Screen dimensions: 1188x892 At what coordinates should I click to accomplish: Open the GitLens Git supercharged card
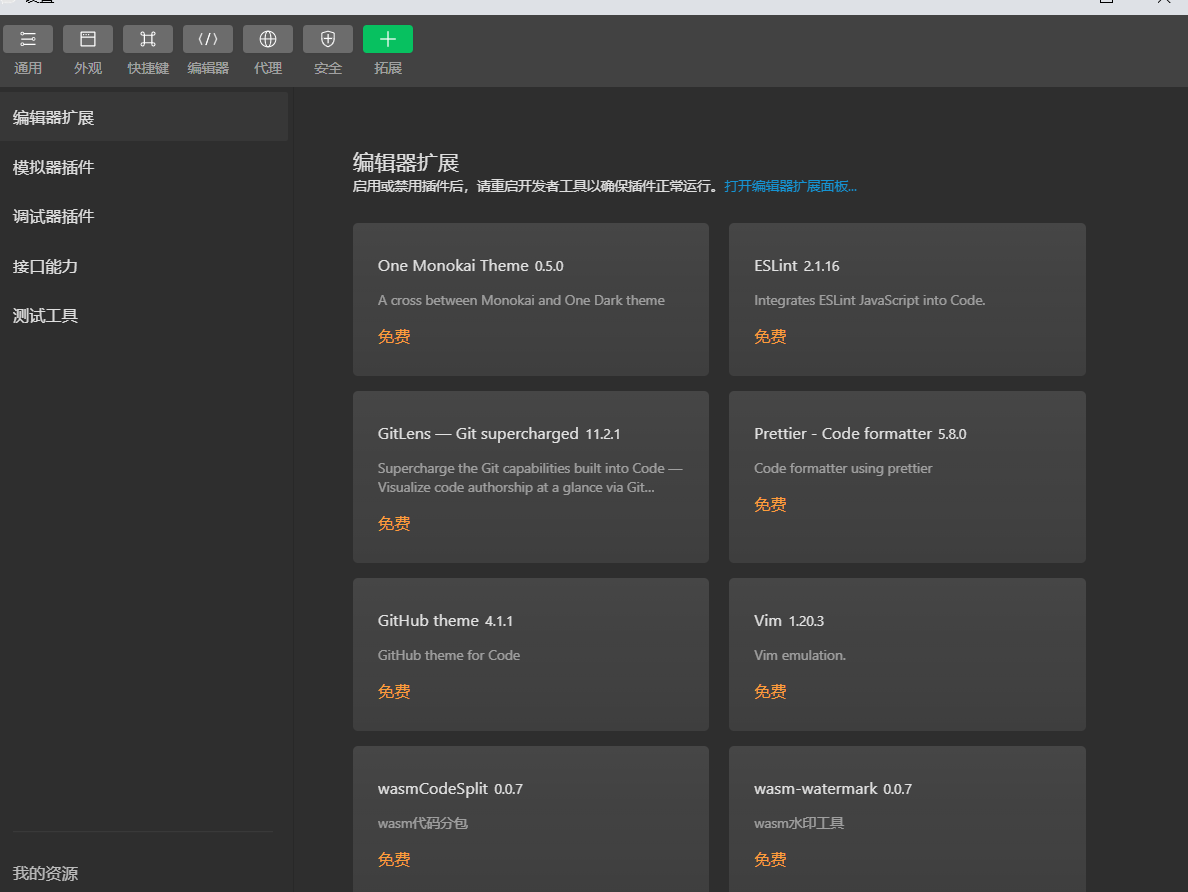coord(531,477)
